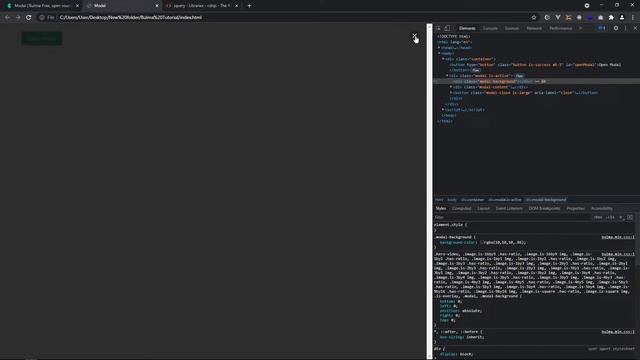
Task: Open the DOM Breakpoints pane tab
Action: (544, 209)
